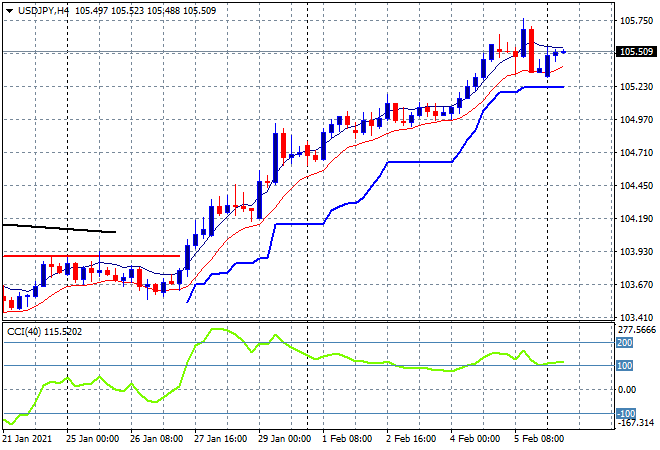The image size is (660, 450).
Task: Click the 104.970 price axis label
Action: point(636,120)
